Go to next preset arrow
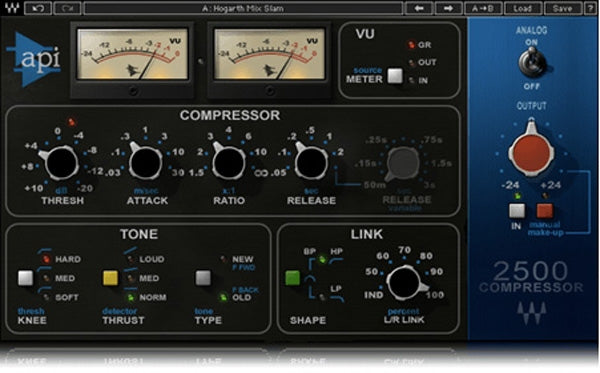600x373 pixels. (x=448, y=8)
